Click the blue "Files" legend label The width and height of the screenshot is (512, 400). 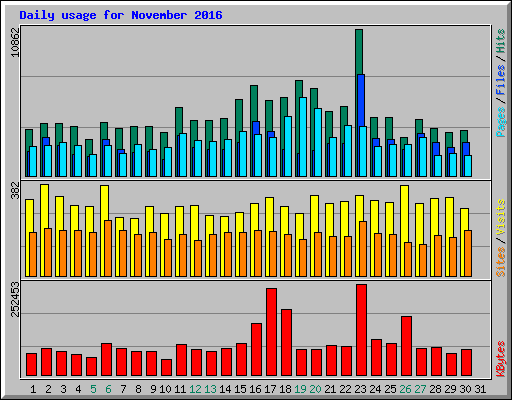[x=501, y=79]
